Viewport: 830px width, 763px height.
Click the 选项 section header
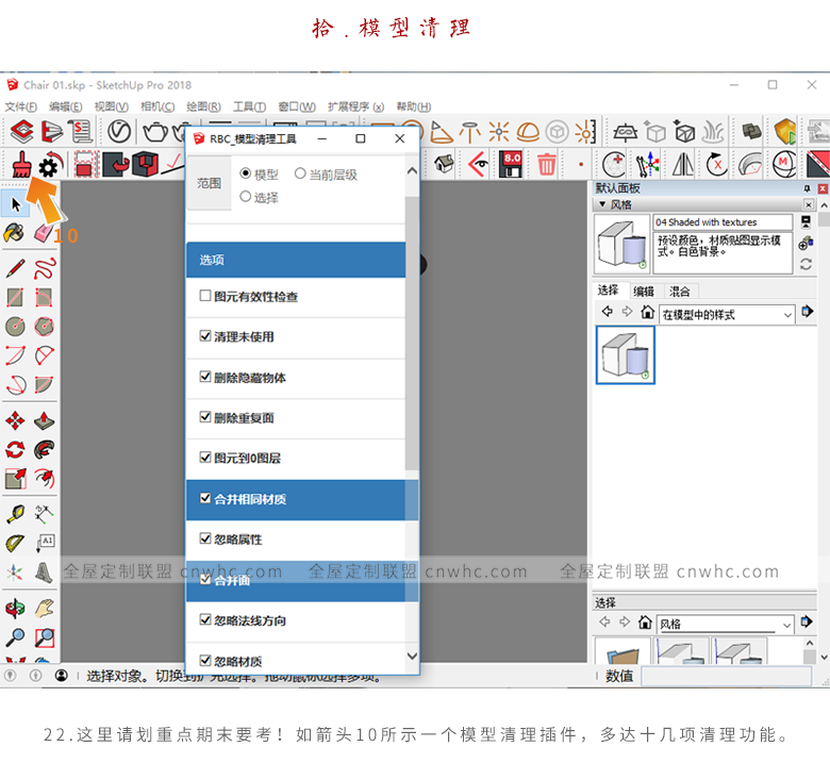point(296,260)
